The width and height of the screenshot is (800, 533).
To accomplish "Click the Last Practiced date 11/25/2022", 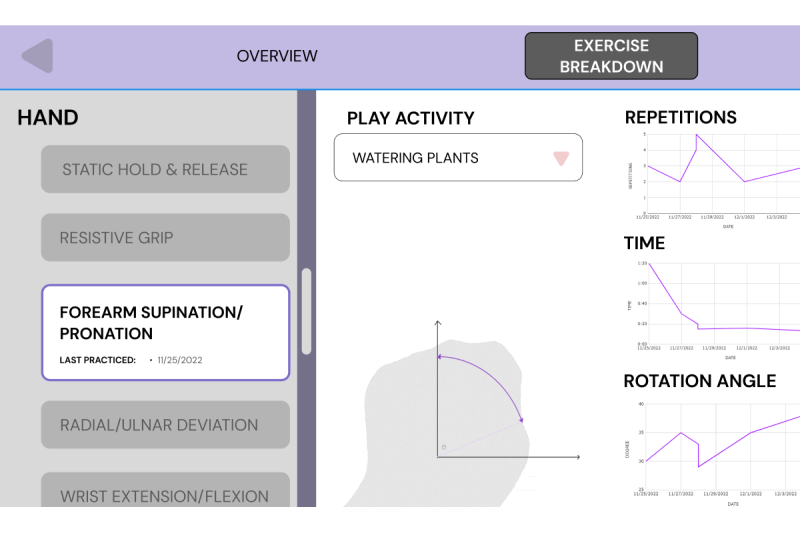I will (180, 360).
